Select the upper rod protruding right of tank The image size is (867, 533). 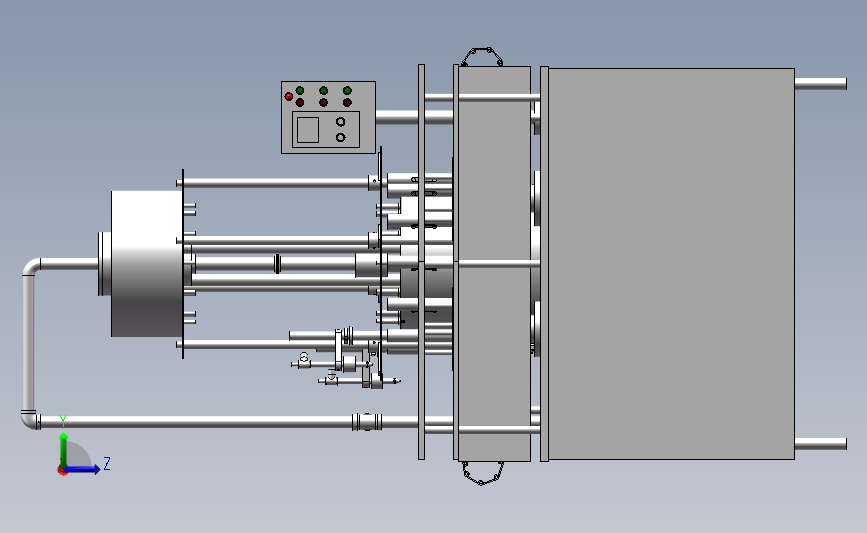click(x=821, y=84)
